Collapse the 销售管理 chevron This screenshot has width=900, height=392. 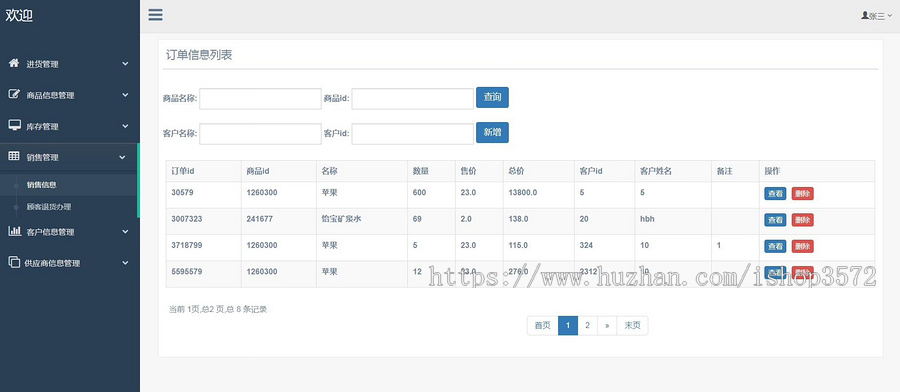pos(122,157)
